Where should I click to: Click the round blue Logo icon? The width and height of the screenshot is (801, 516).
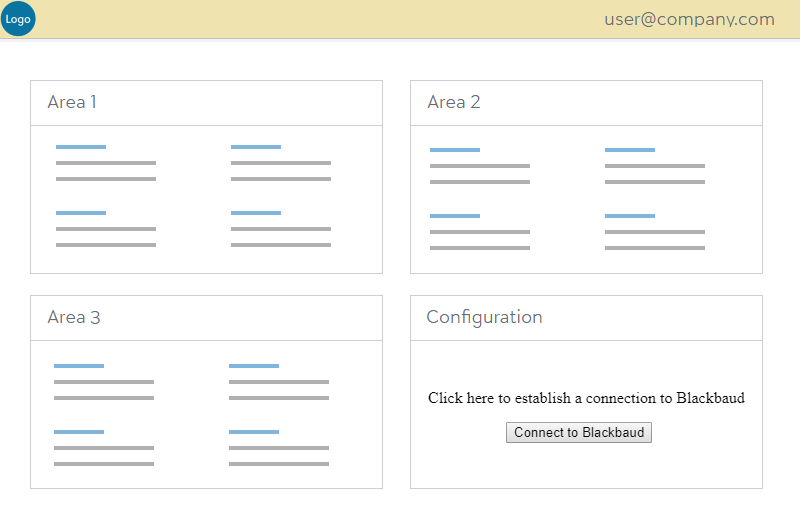point(18,19)
